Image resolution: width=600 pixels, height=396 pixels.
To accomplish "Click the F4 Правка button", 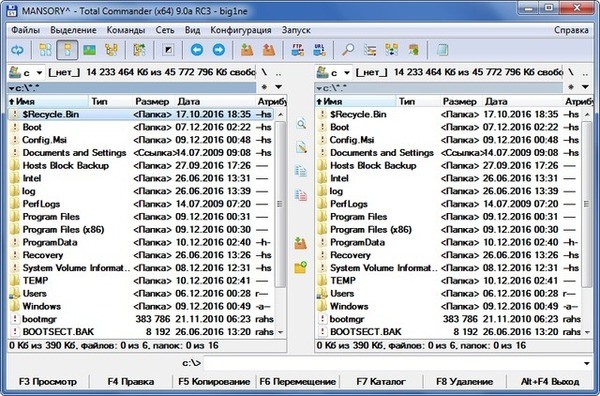I will (130, 381).
